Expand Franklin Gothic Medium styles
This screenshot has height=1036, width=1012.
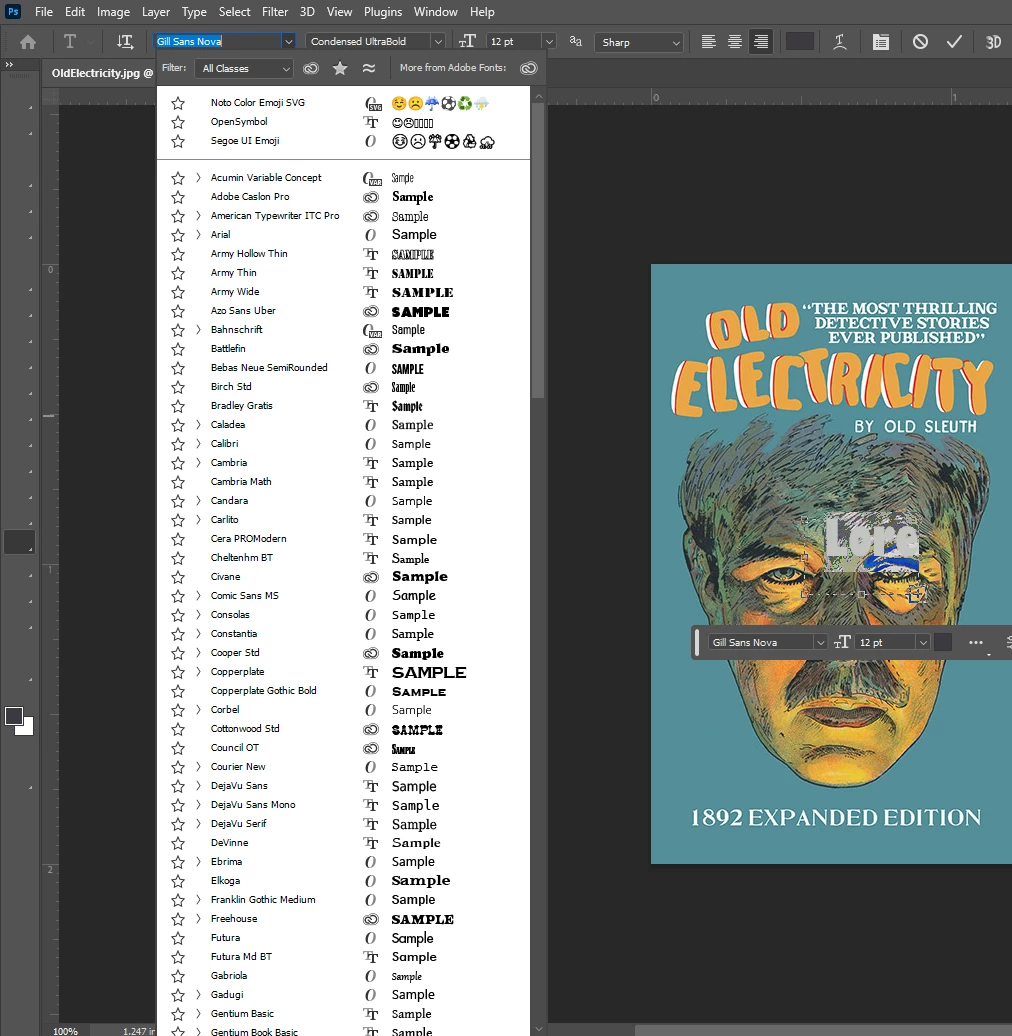198,900
